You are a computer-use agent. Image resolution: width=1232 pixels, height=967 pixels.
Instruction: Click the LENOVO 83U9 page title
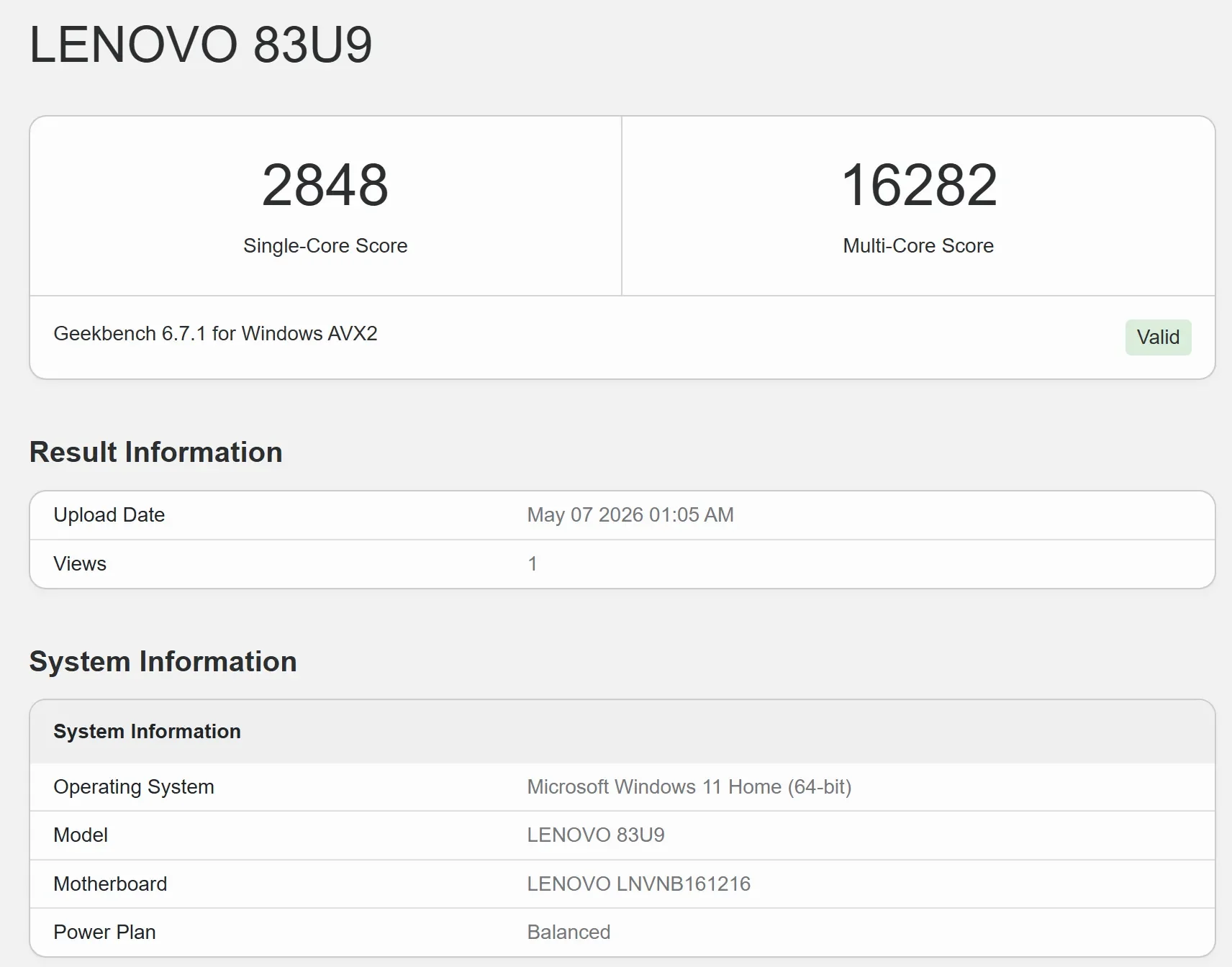tap(201, 45)
